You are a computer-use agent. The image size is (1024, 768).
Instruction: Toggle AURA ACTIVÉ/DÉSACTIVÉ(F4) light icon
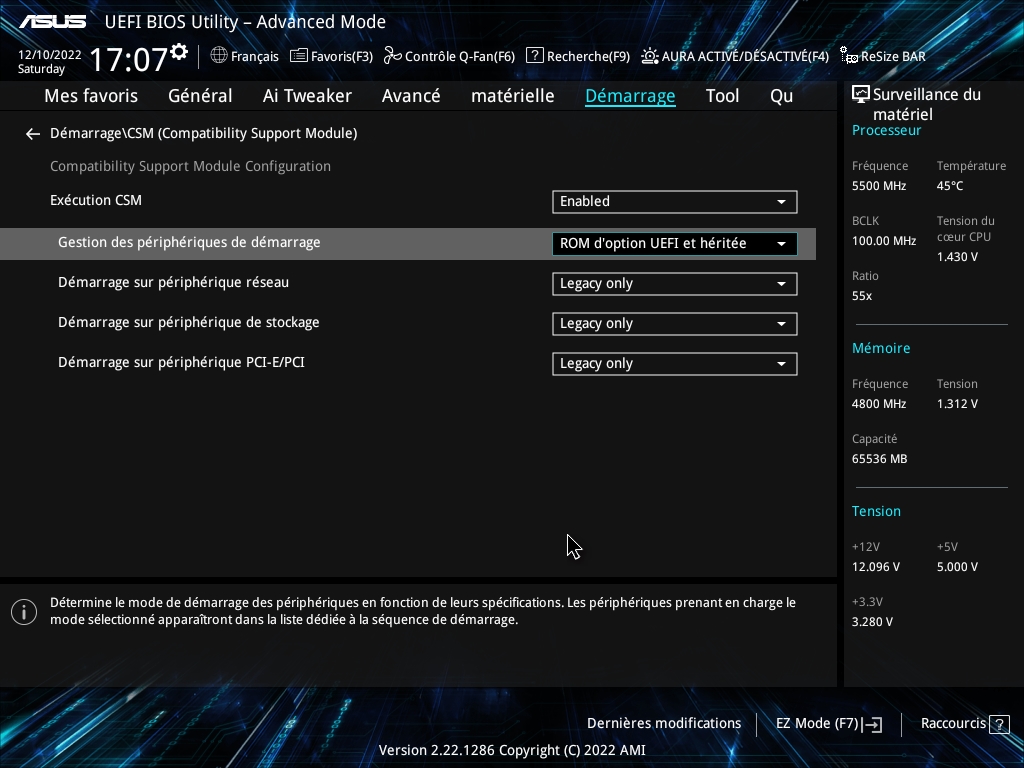[x=650, y=56]
